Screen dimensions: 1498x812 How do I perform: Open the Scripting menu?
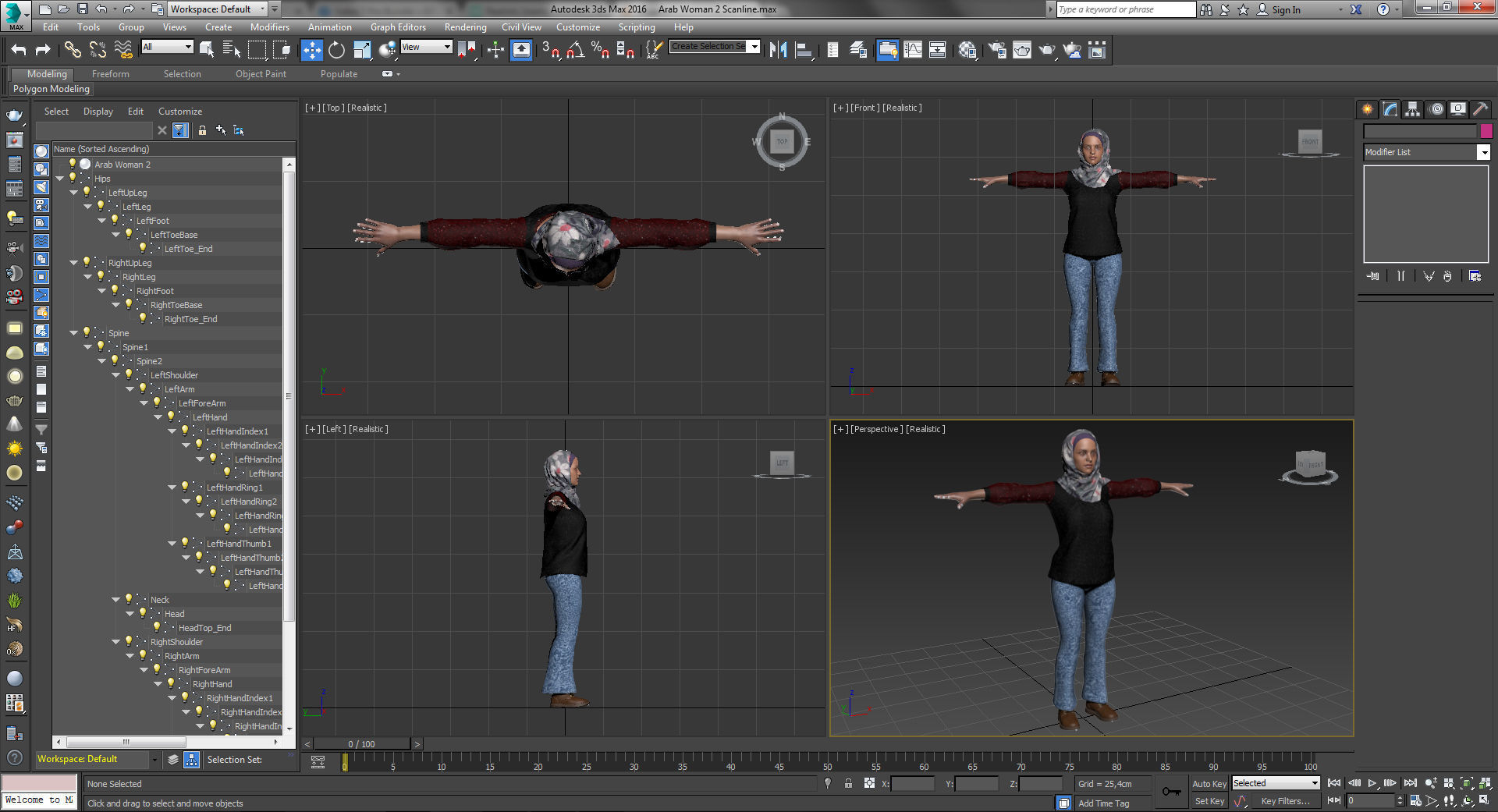click(637, 27)
